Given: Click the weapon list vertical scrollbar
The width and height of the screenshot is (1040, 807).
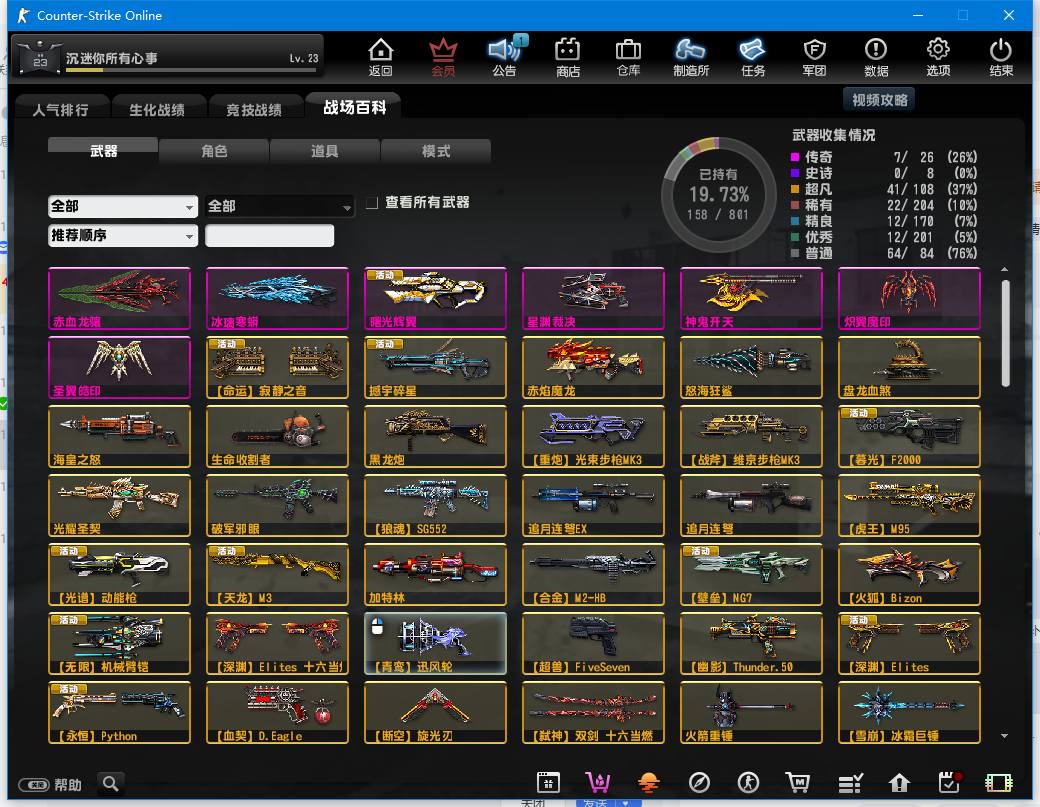Looking at the screenshot, I should point(1006,332).
